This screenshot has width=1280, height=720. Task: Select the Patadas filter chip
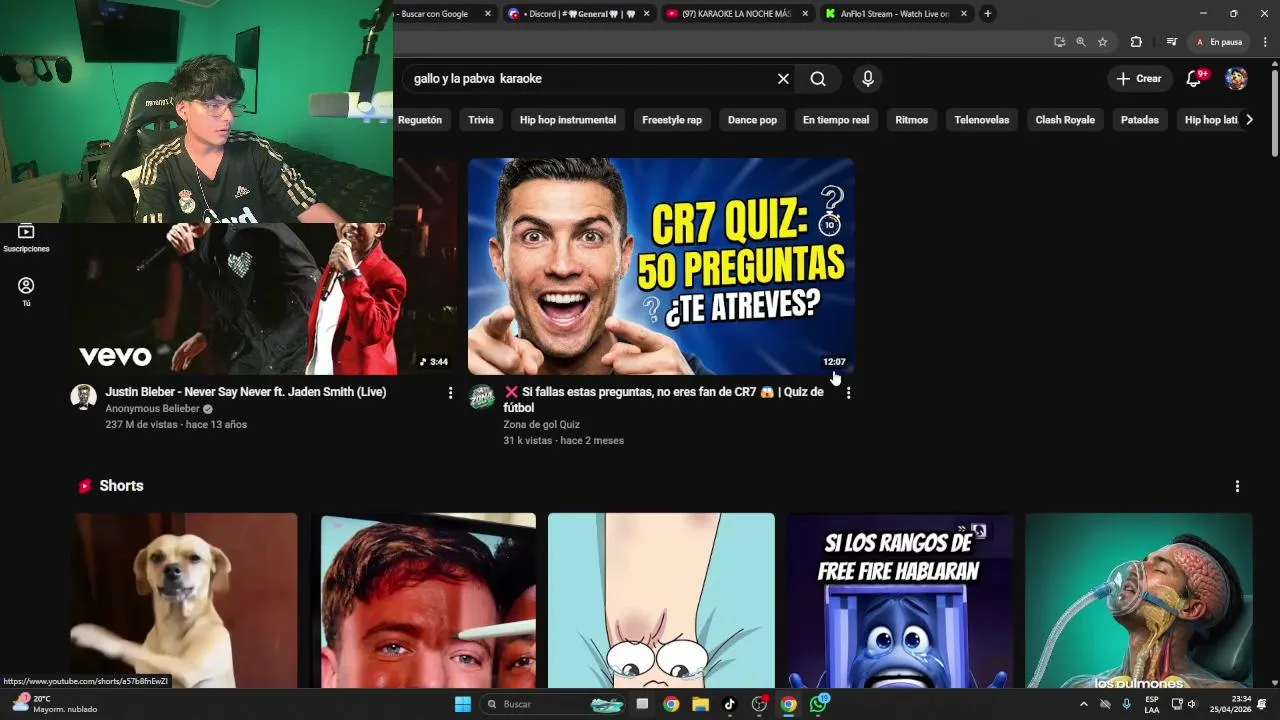click(1140, 120)
